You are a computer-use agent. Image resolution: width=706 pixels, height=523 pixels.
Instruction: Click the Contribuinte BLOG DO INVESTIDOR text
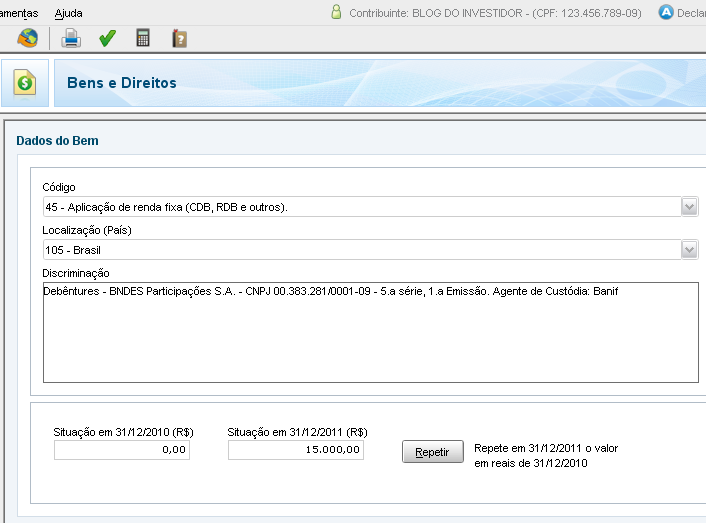495,13
